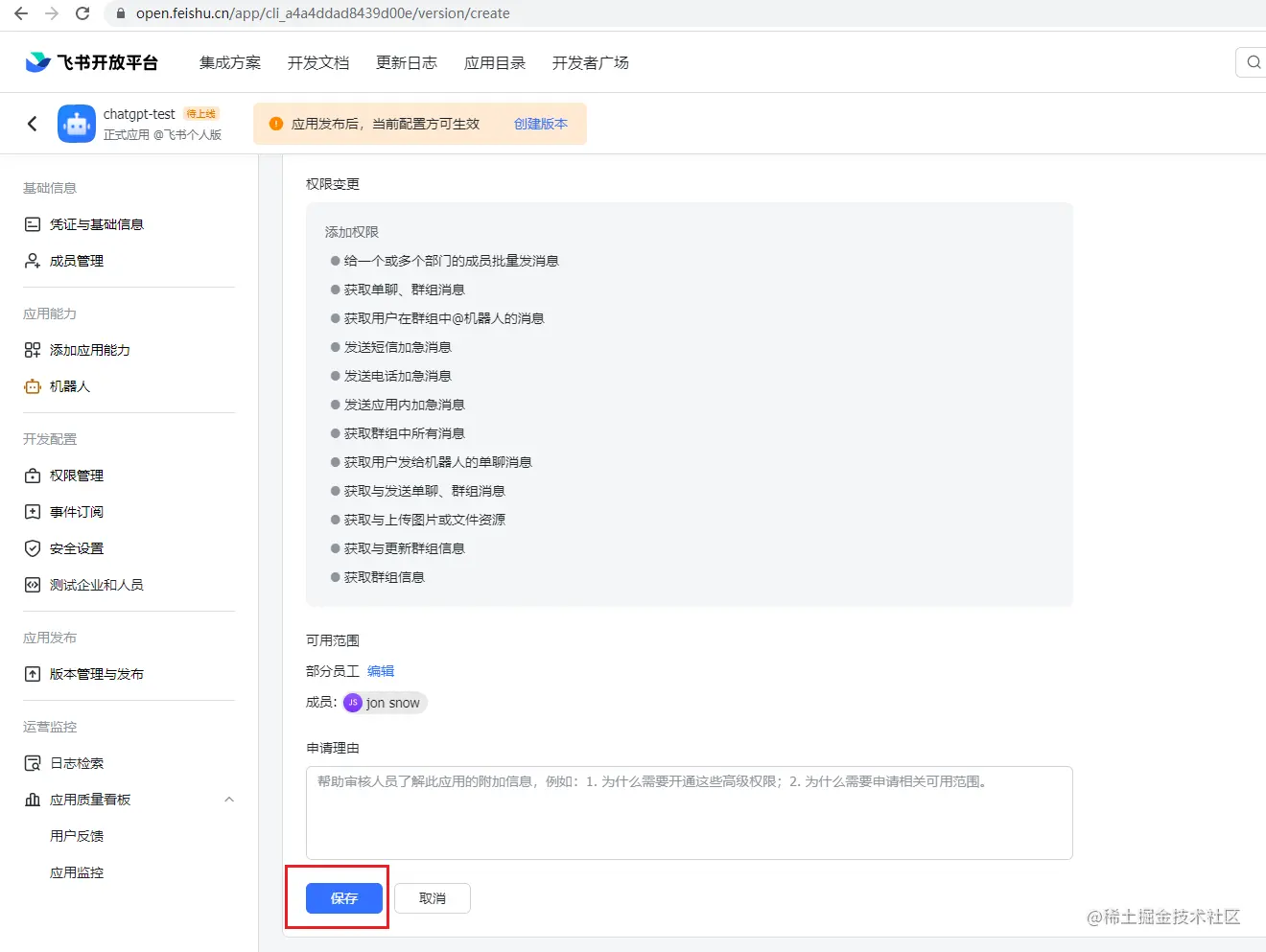Viewport: 1266px width, 952px height.
Task: Click permission 发送电话加急消息
Action: [x=397, y=376]
